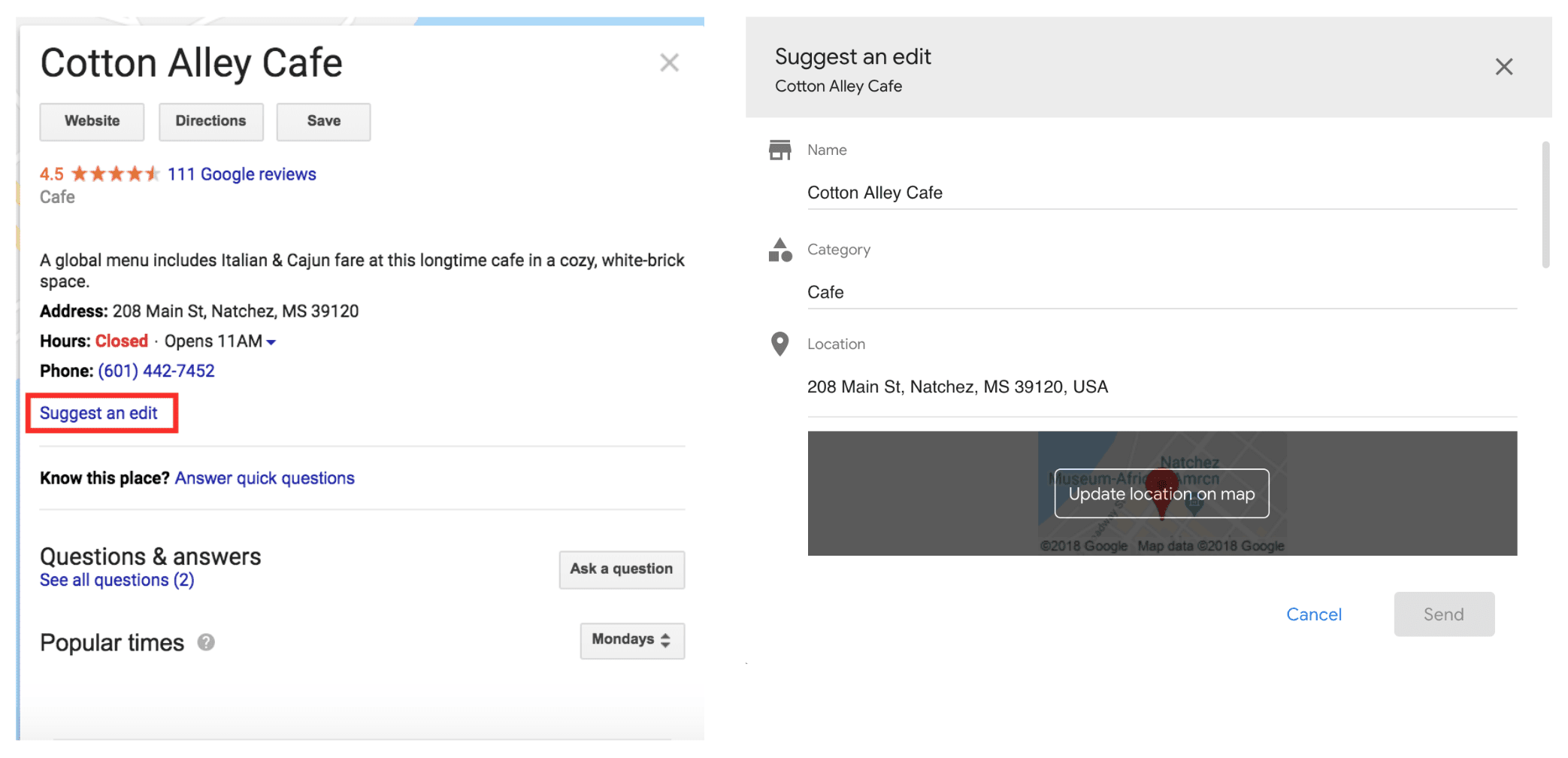
Task: Click the Ask a question button
Action: coord(622,569)
